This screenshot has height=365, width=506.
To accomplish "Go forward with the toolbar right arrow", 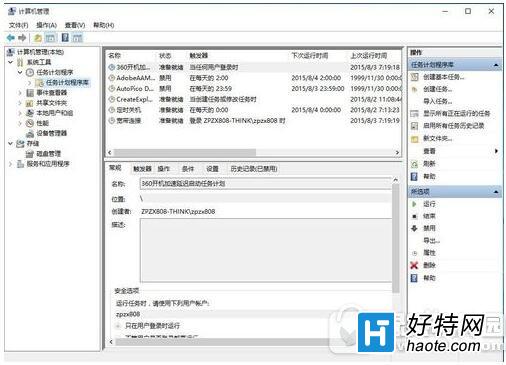I will [x=22, y=38].
